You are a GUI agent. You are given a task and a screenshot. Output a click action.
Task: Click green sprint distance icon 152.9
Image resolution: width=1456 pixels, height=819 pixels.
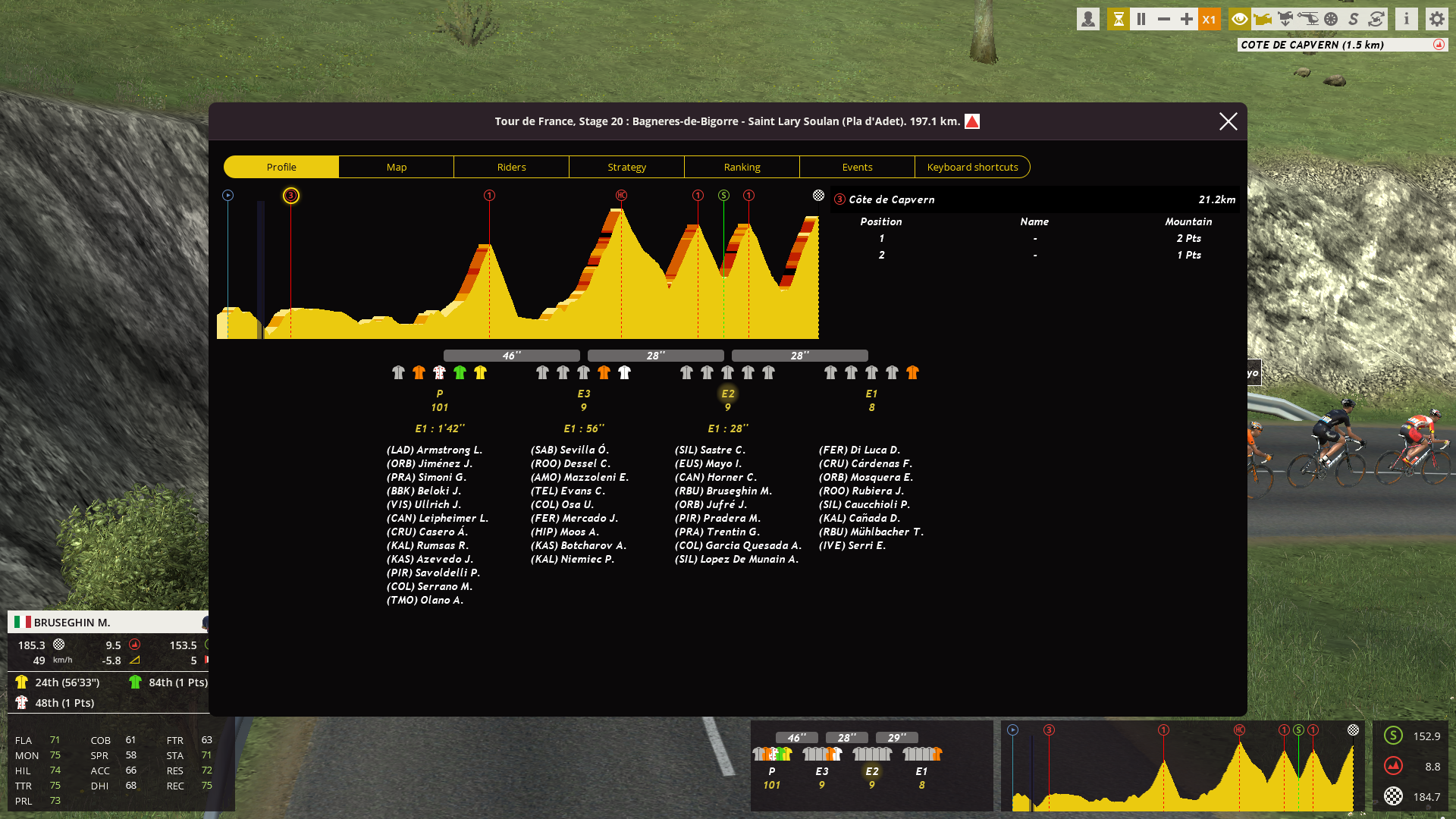pos(1393,736)
